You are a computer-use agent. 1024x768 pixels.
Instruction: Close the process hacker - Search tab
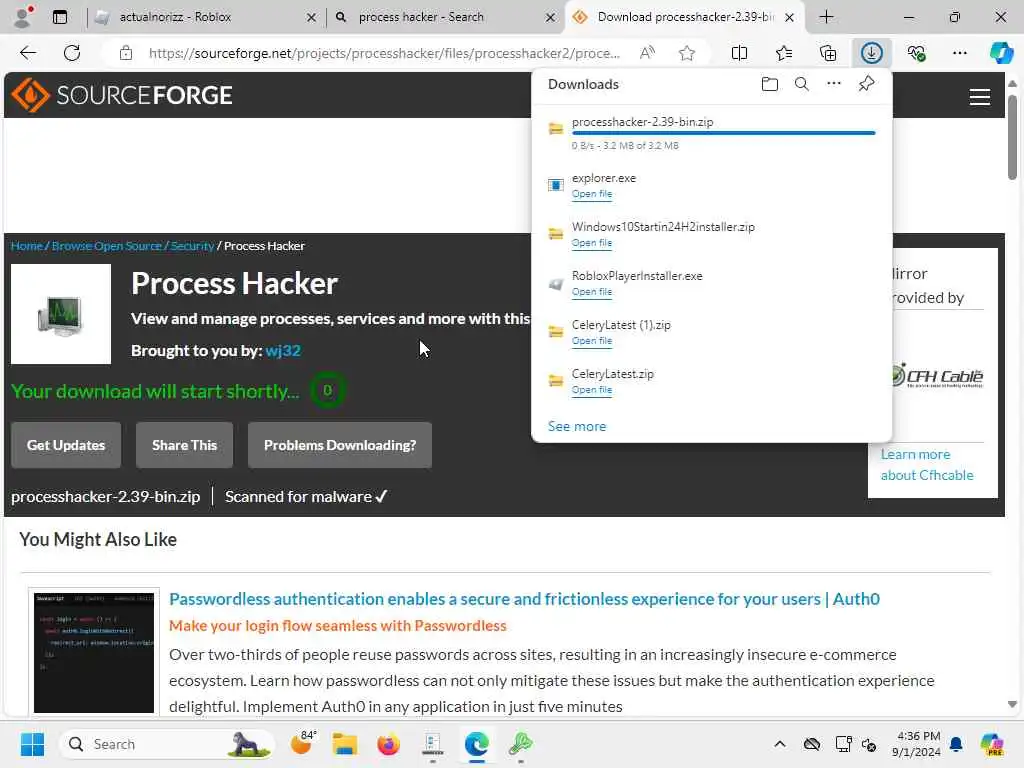coord(551,18)
